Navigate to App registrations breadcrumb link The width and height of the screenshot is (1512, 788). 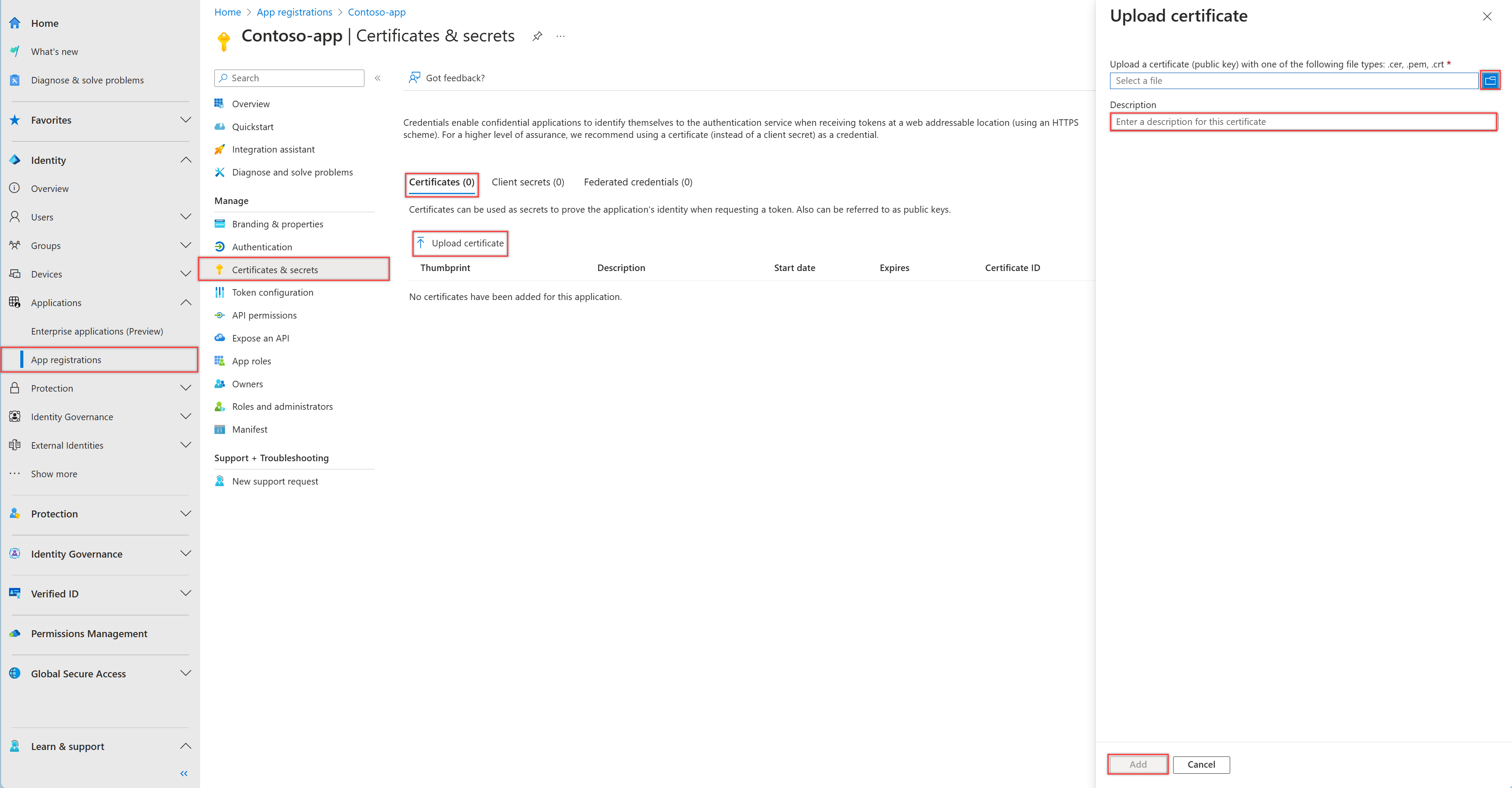294,12
